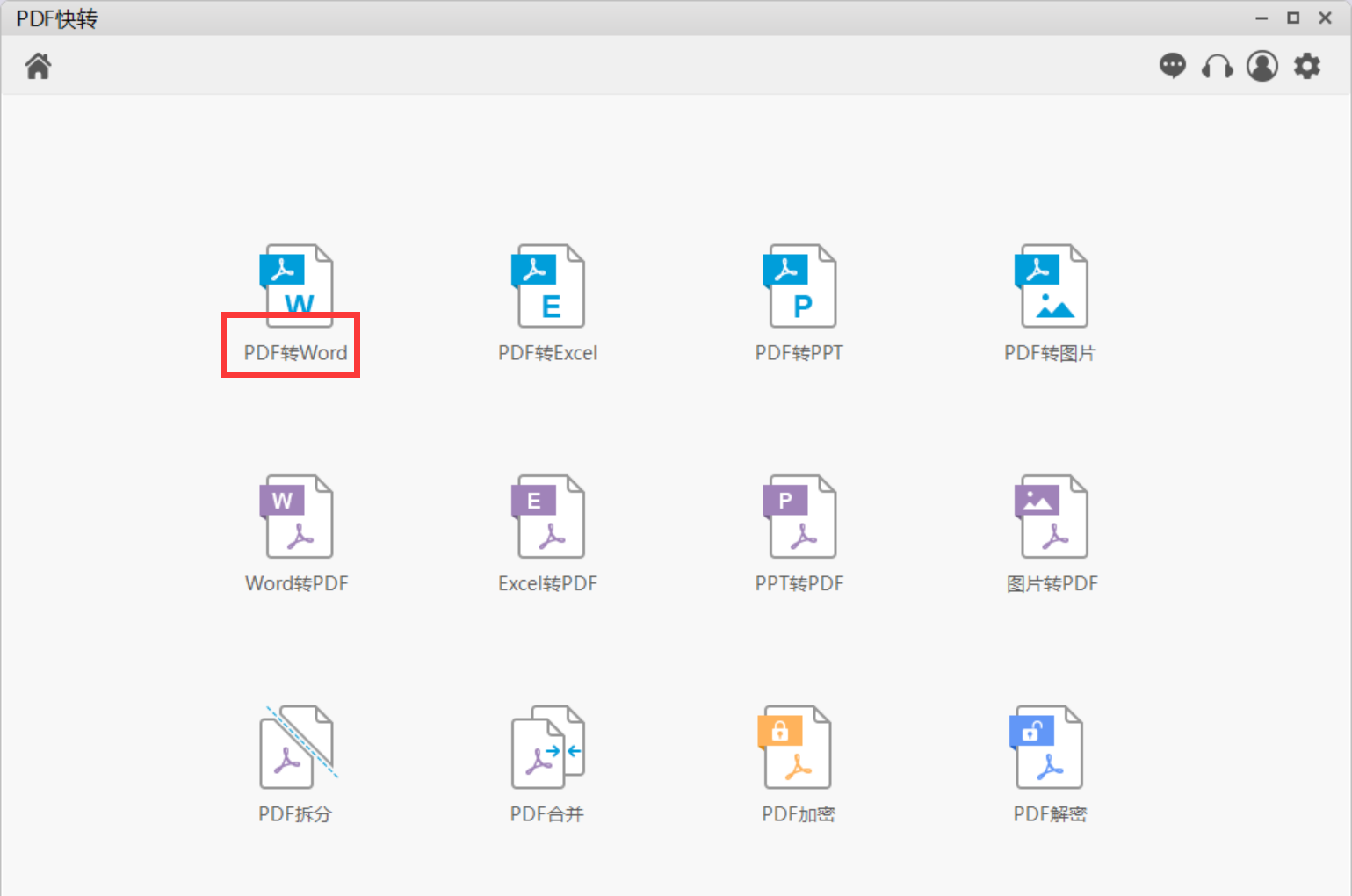This screenshot has height=896, width=1352.
Task: Open the PDF转Word conversion icon
Action: [x=296, y=285]
